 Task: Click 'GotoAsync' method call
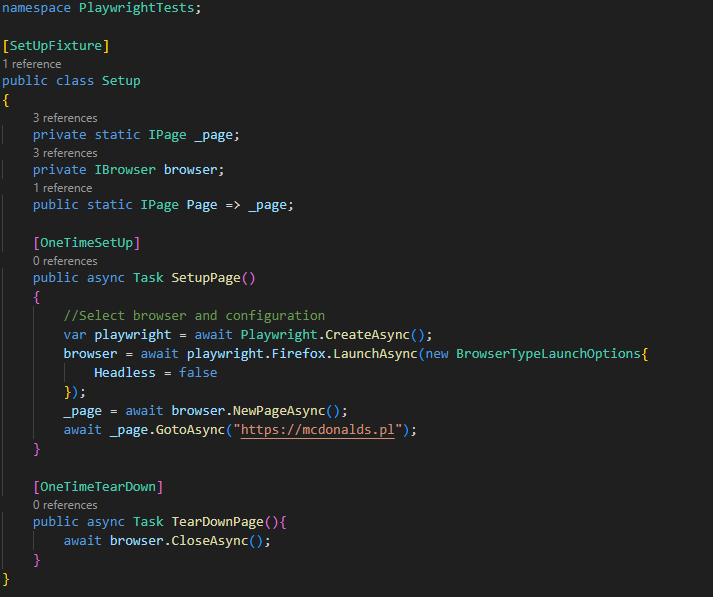pyautogui.click(x=190, y=430)
